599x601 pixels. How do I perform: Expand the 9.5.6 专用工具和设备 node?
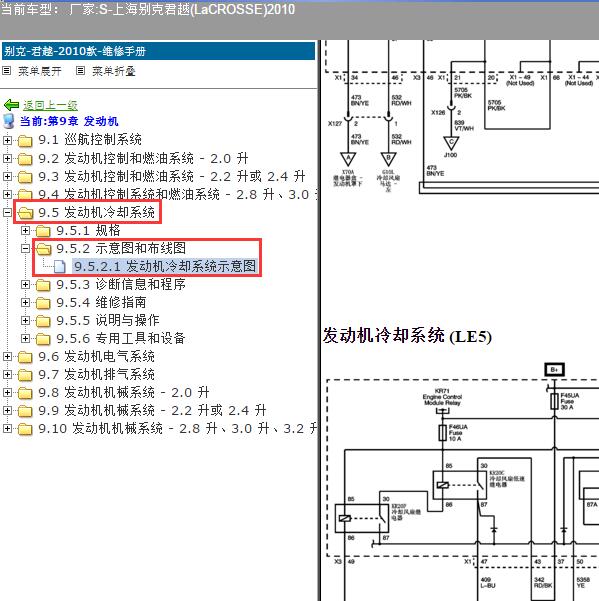click(25, 338)
